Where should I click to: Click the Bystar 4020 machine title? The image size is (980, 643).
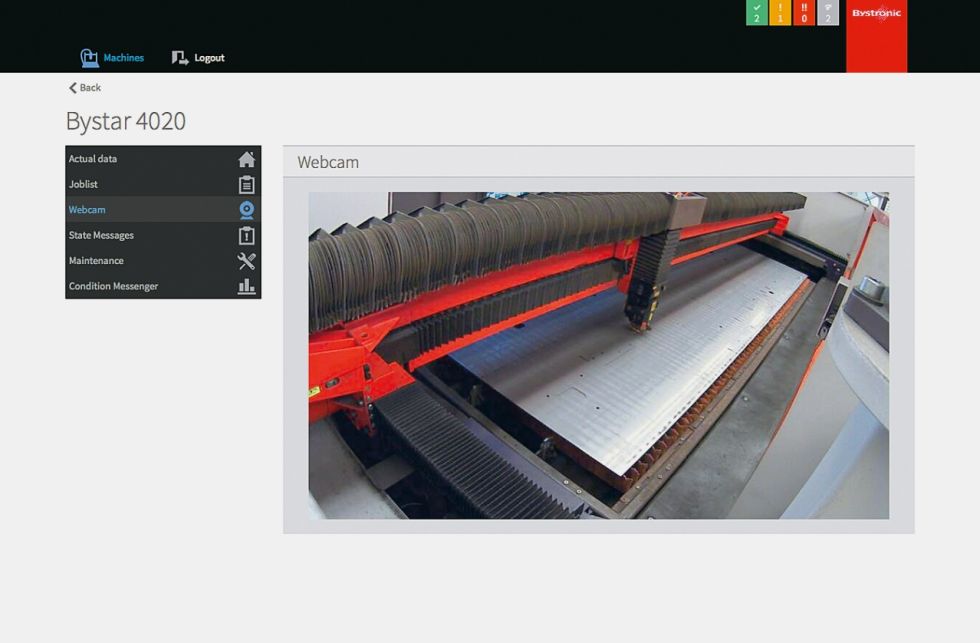click(126, 121)
